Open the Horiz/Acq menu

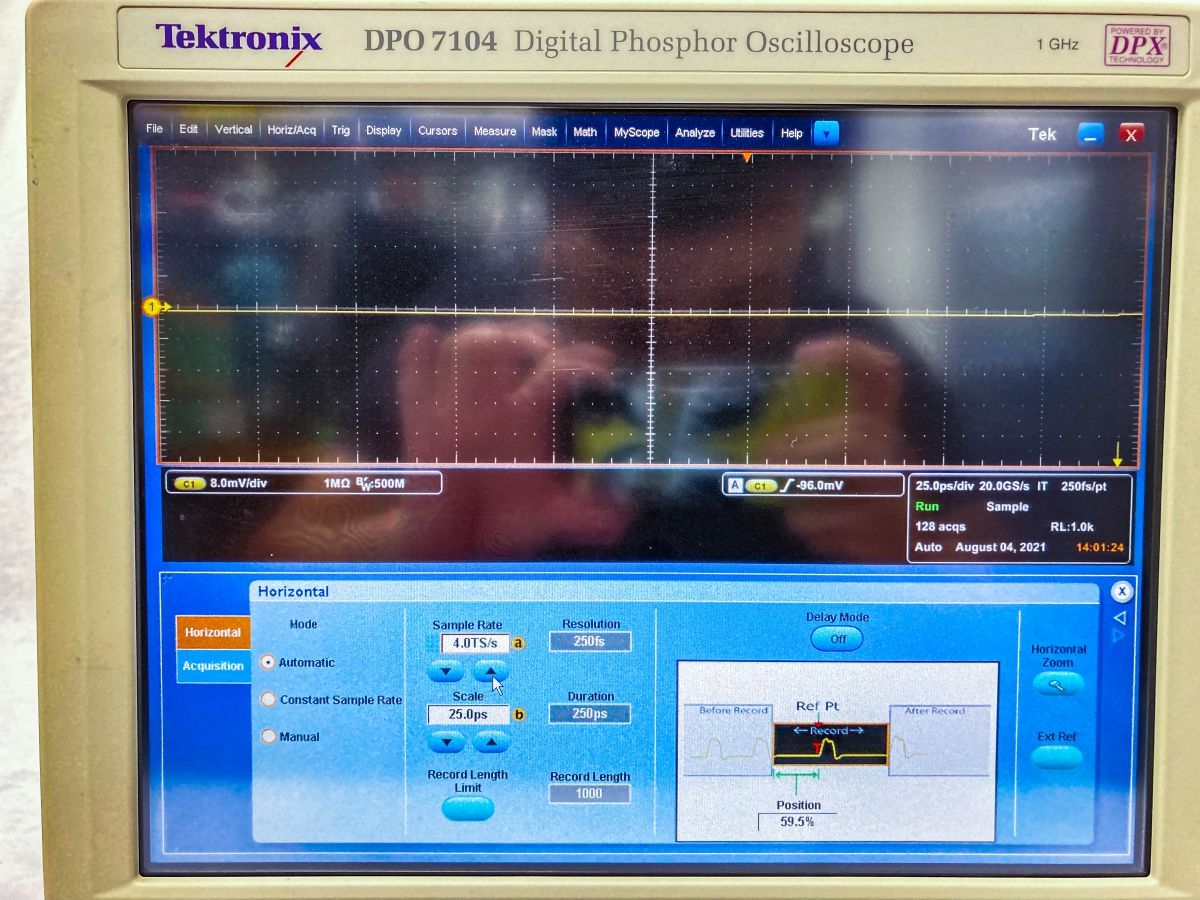tap(291, 130)
